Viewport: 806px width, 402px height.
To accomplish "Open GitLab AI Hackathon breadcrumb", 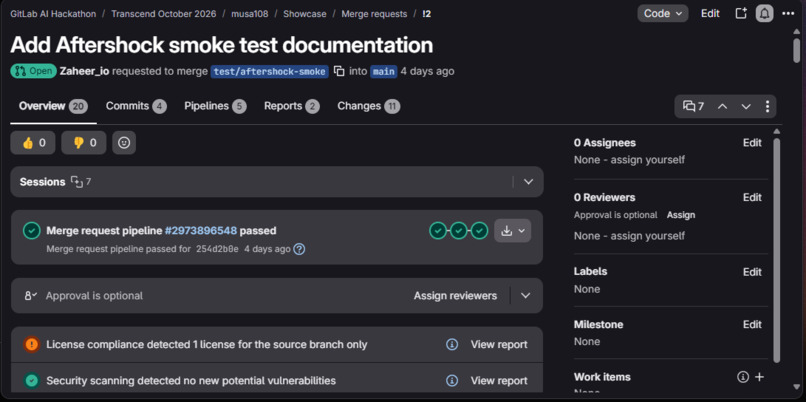I will click(x=53, y=14).
